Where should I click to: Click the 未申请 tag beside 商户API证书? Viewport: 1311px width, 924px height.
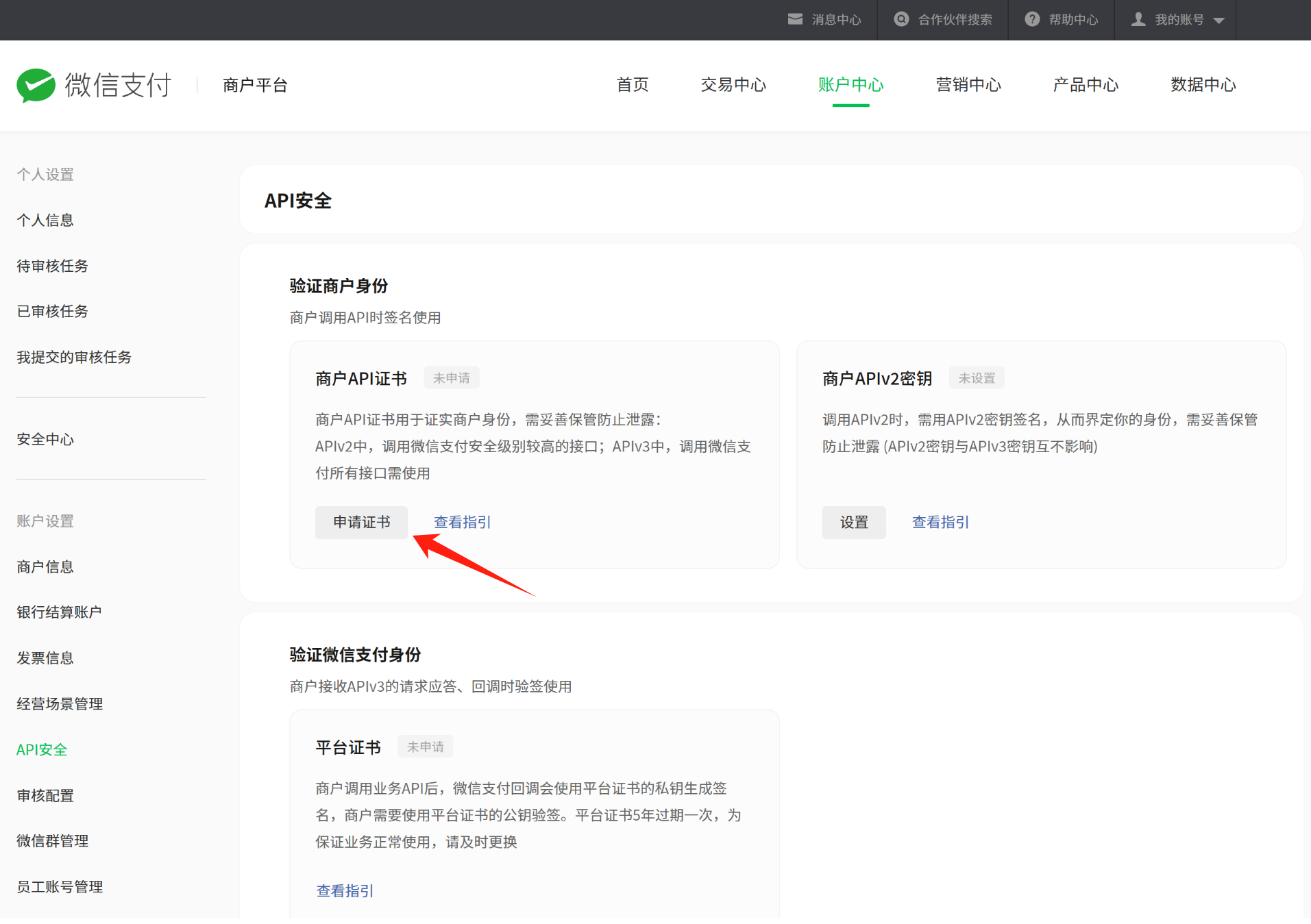tap(452, 377)
